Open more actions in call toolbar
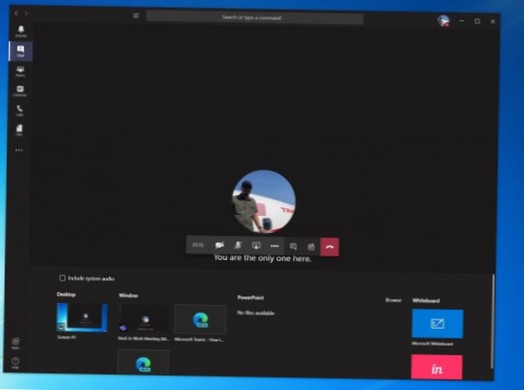Screen dimensions: 524x390 (x=275, y=246)
